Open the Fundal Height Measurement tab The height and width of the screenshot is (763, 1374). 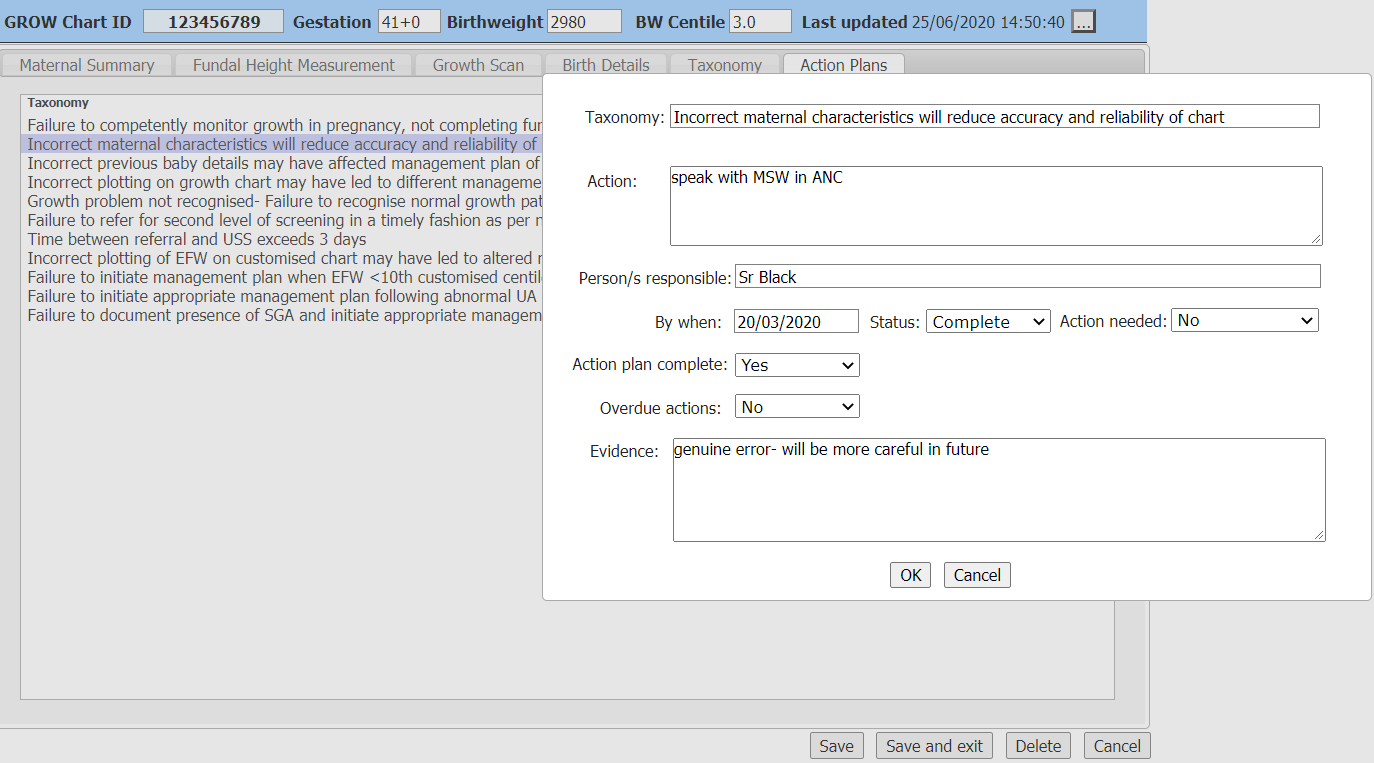293,65
